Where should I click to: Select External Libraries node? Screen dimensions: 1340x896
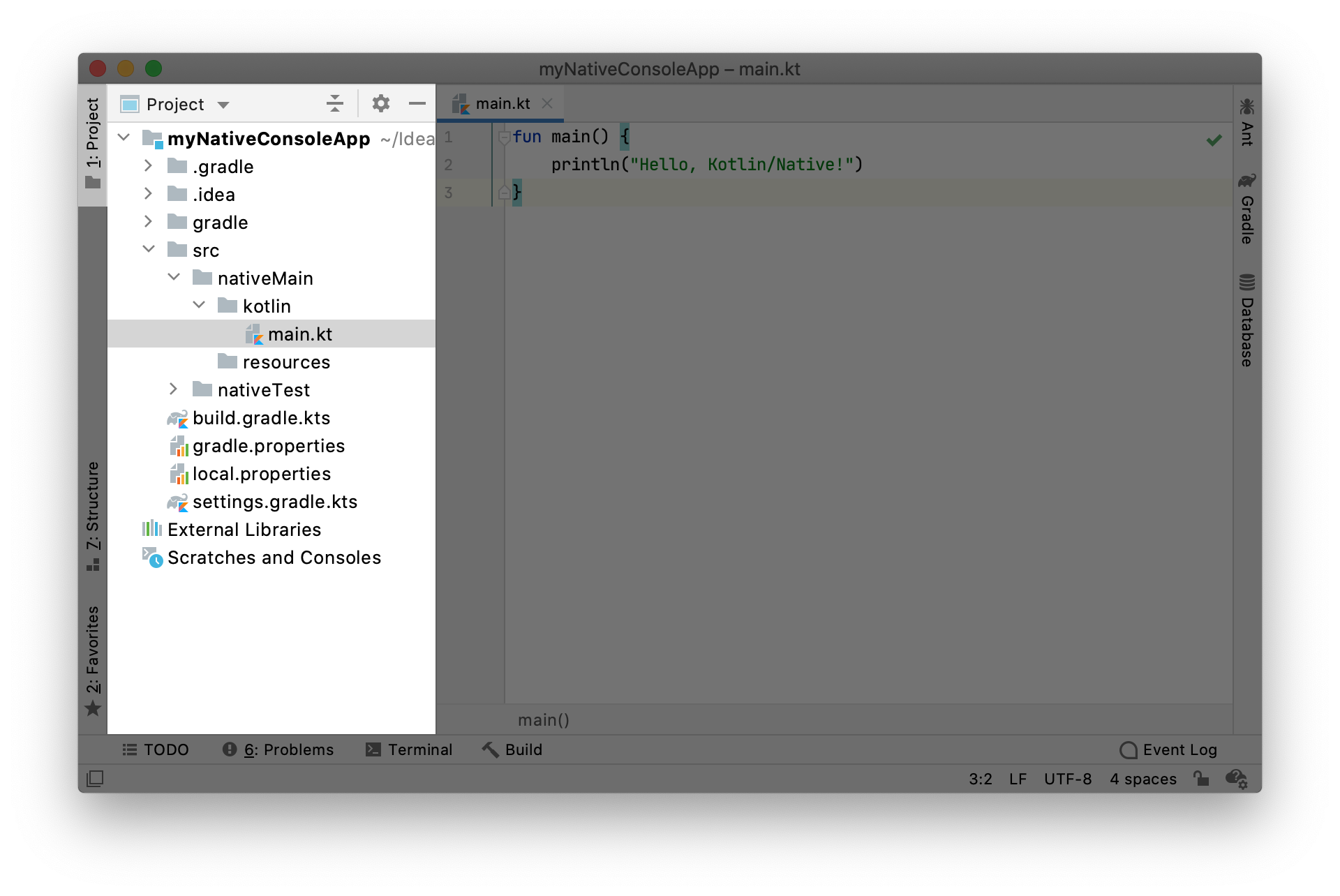[271, 530]
